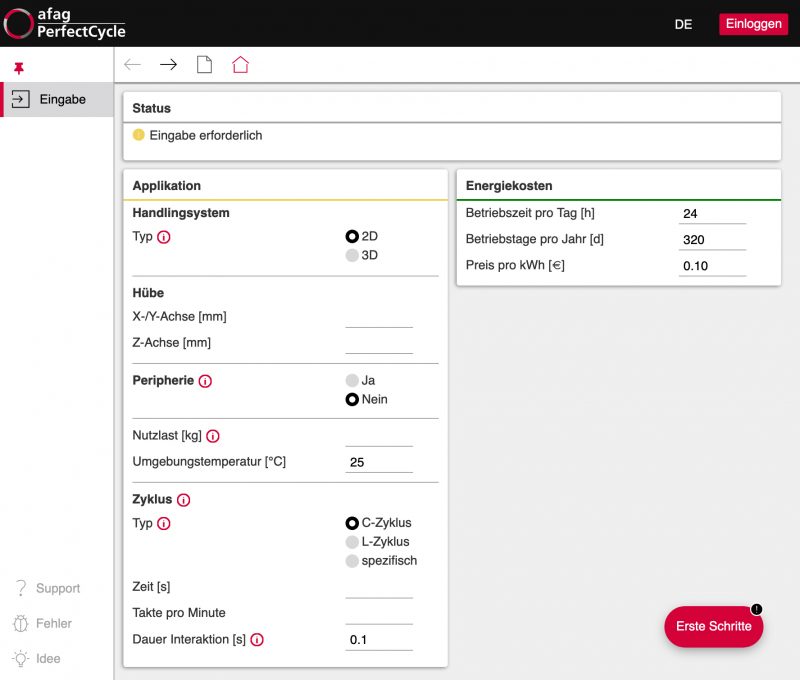The image size is (800, 680).
Task: Focus the Nutzlast [kg] input field
Action: (379, 437)
